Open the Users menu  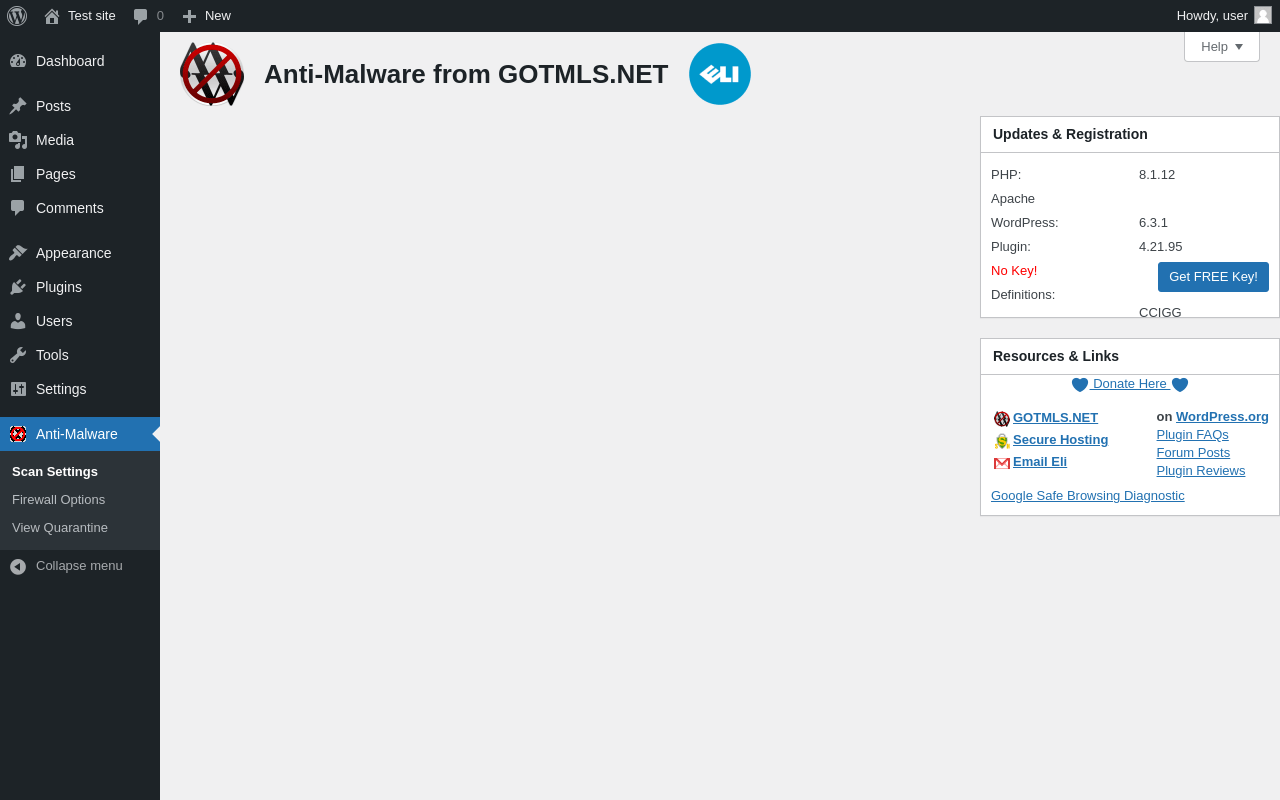click(x=80, y=321)
